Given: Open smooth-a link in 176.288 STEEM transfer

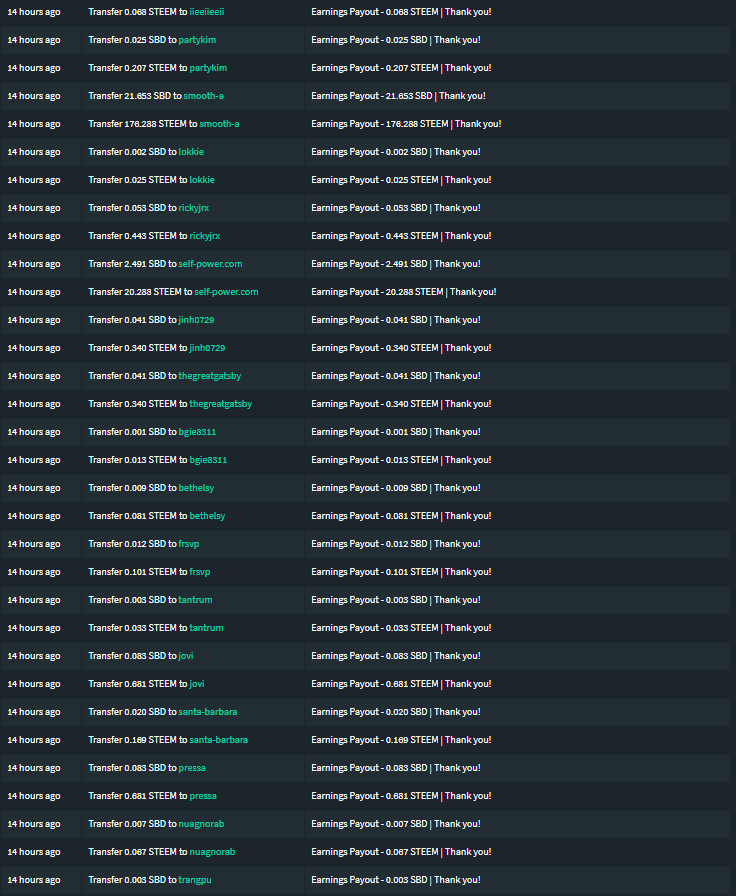Looking at the screenshot, I should (219, 124).
